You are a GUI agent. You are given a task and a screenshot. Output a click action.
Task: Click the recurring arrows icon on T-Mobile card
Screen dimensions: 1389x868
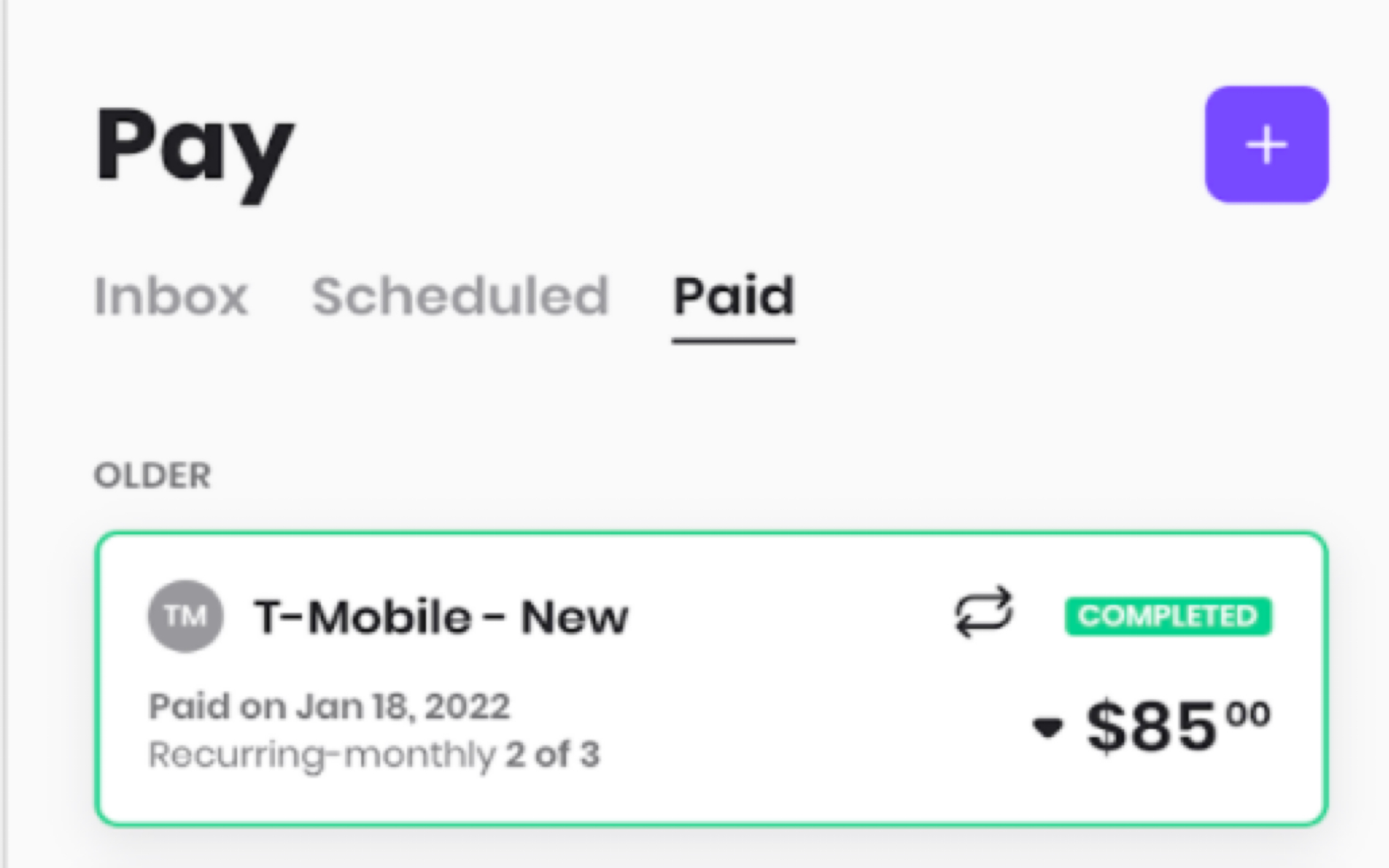(x=983, y=613)
